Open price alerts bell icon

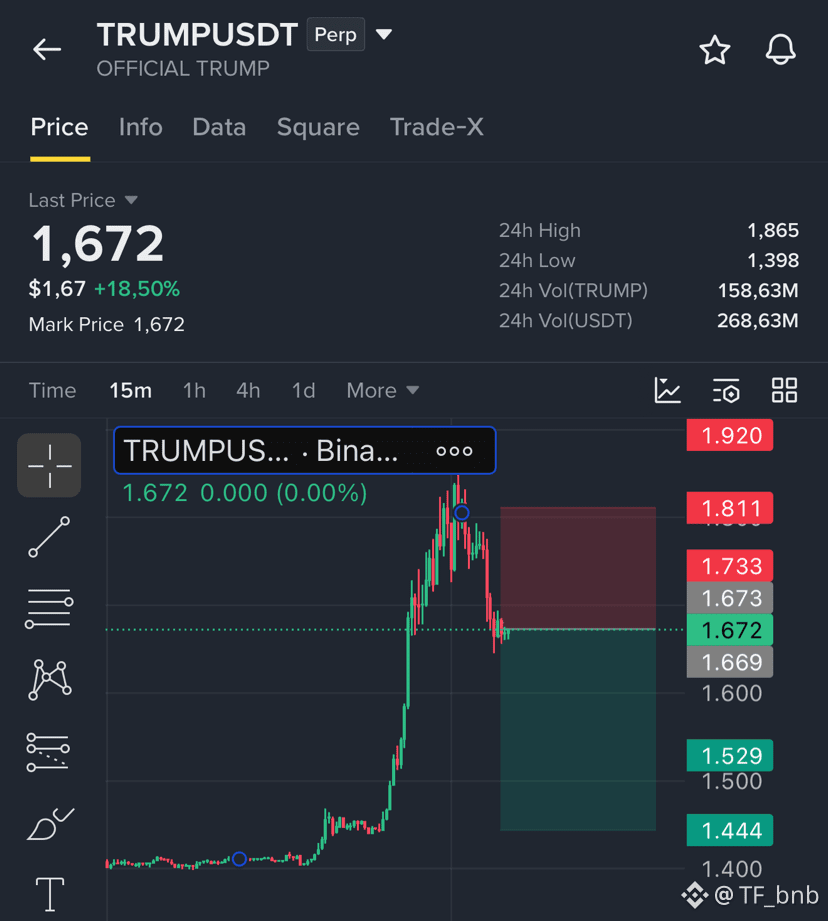point(780,49)
